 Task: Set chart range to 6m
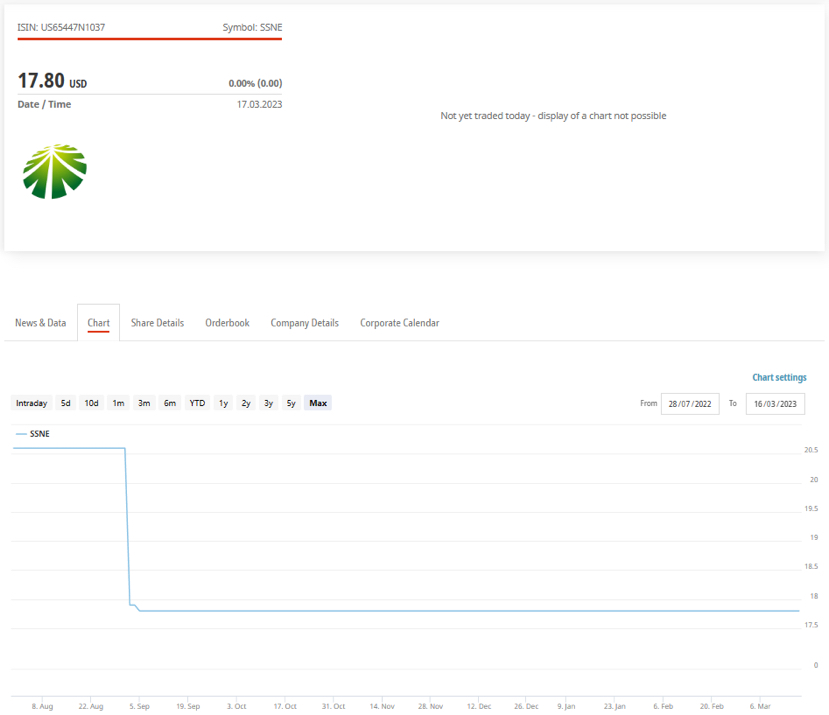tap(170, 403)
